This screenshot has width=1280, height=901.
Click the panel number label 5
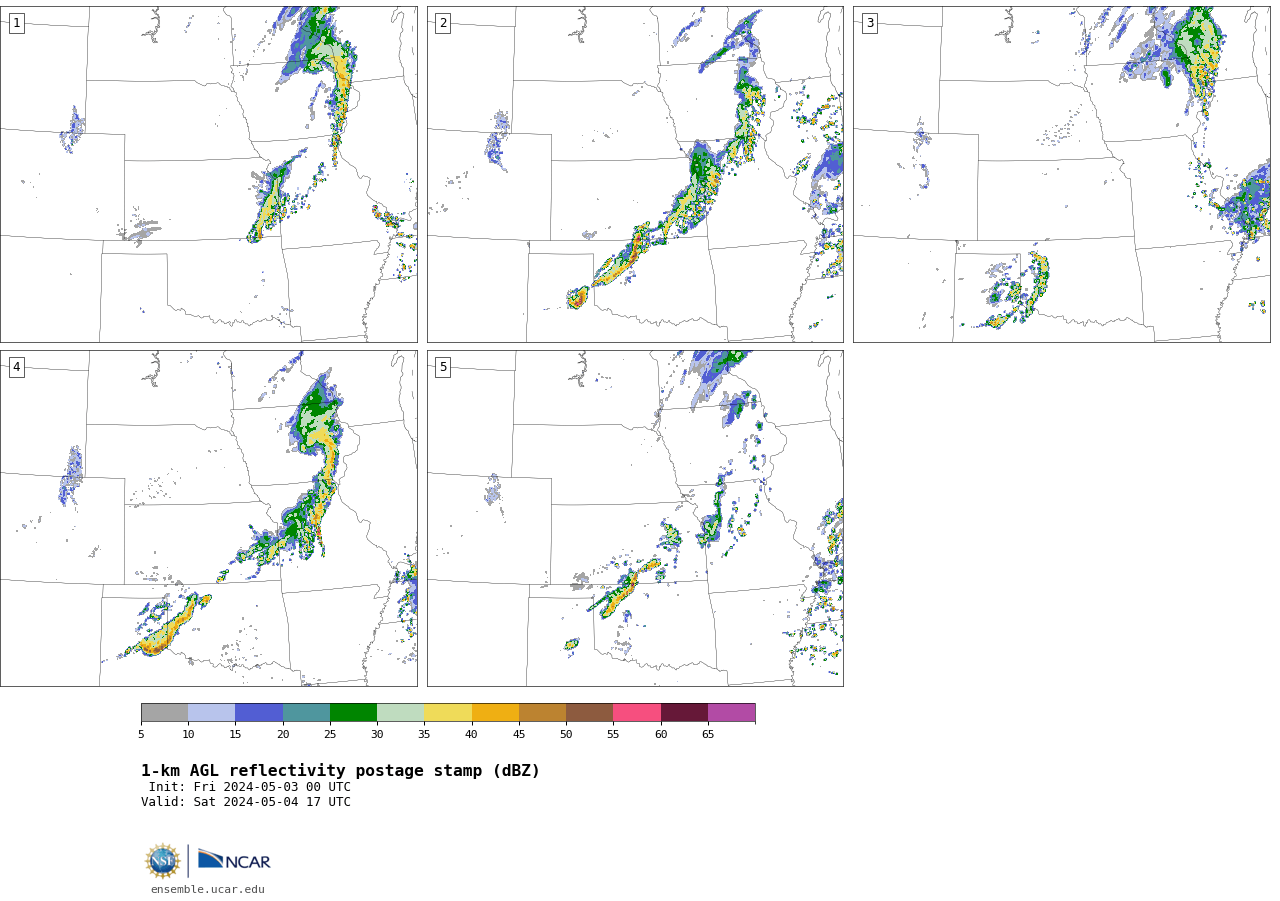pyautogui.click(x=443, y=367)
